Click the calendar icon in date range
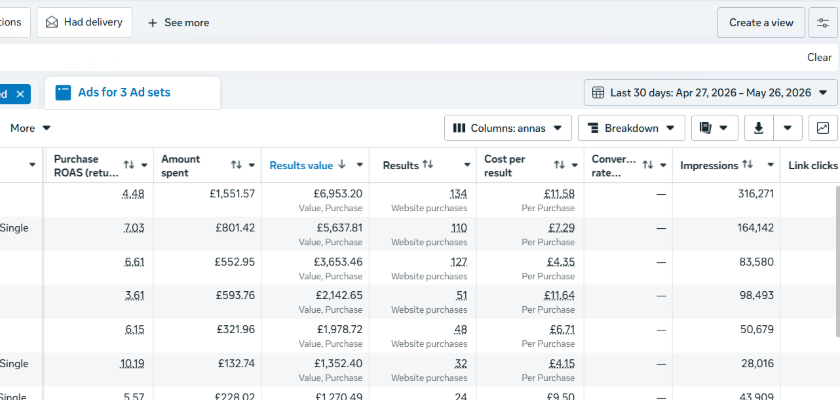This screenshot has height=400, width=840. pos(598,93)
